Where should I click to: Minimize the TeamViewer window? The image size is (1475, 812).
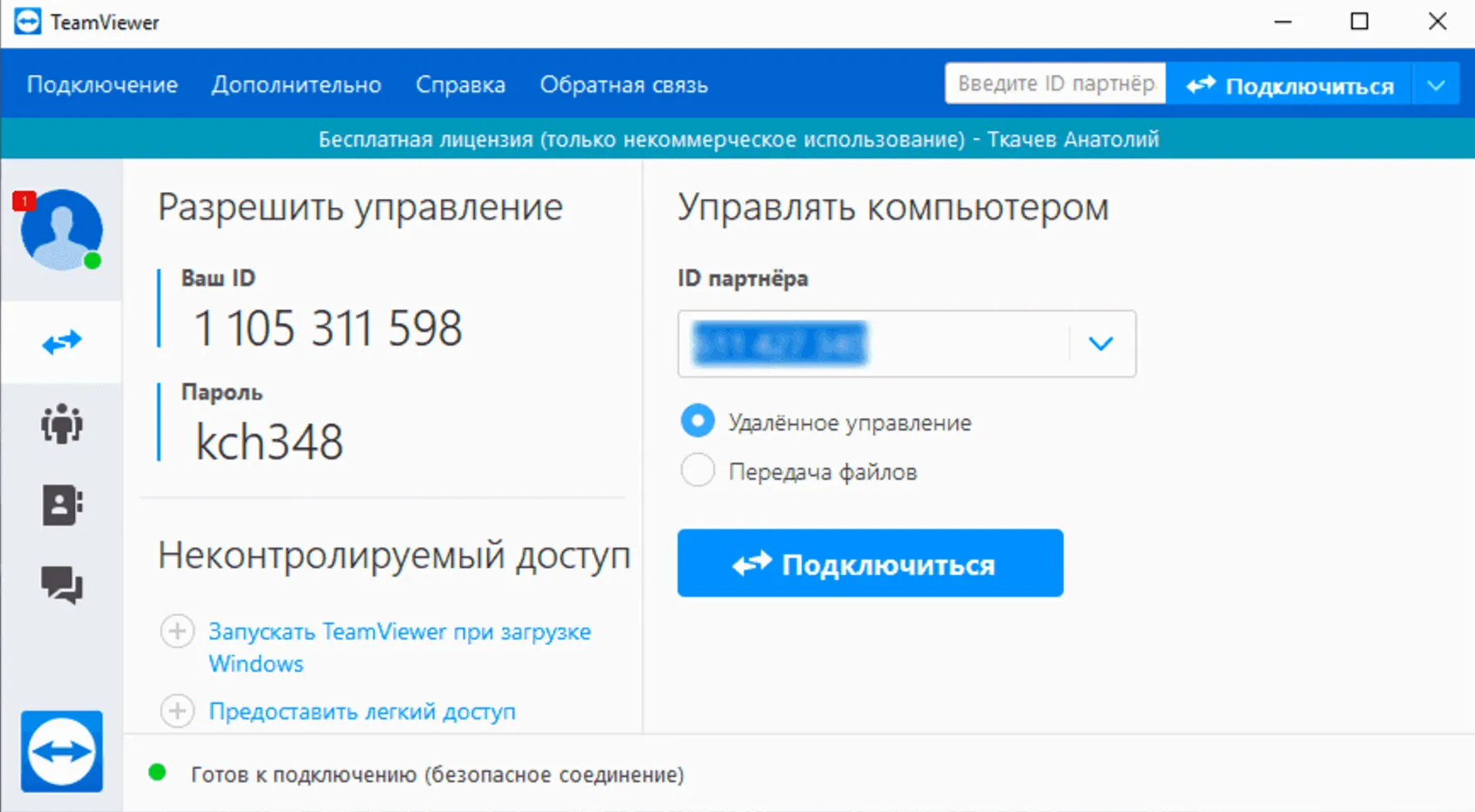tap(1283, 22)
